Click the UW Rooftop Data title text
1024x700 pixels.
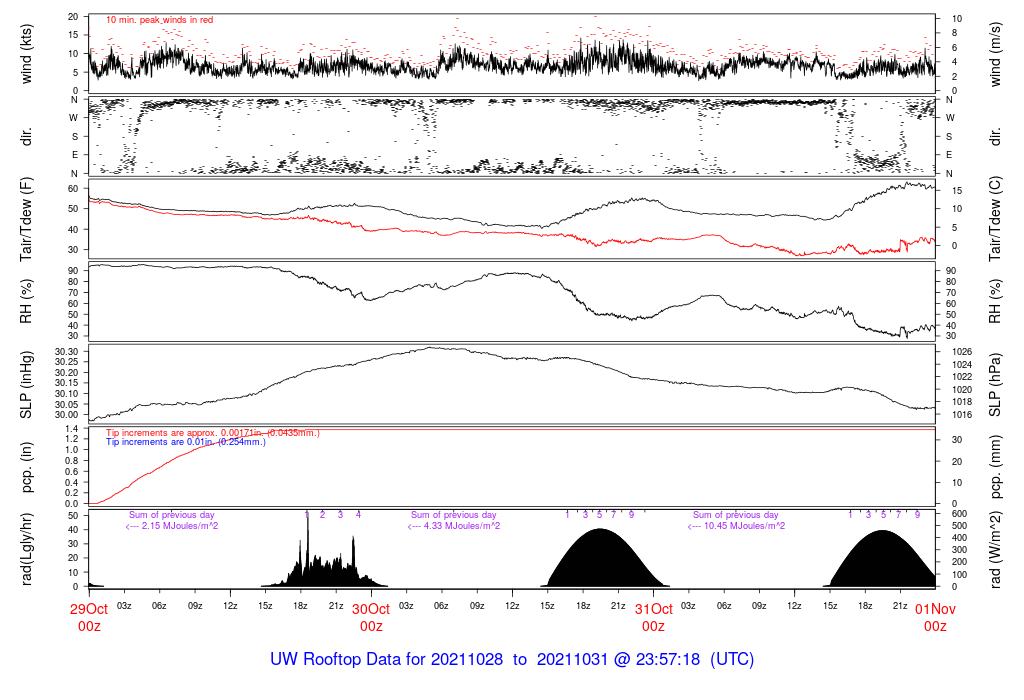(512, 660)
